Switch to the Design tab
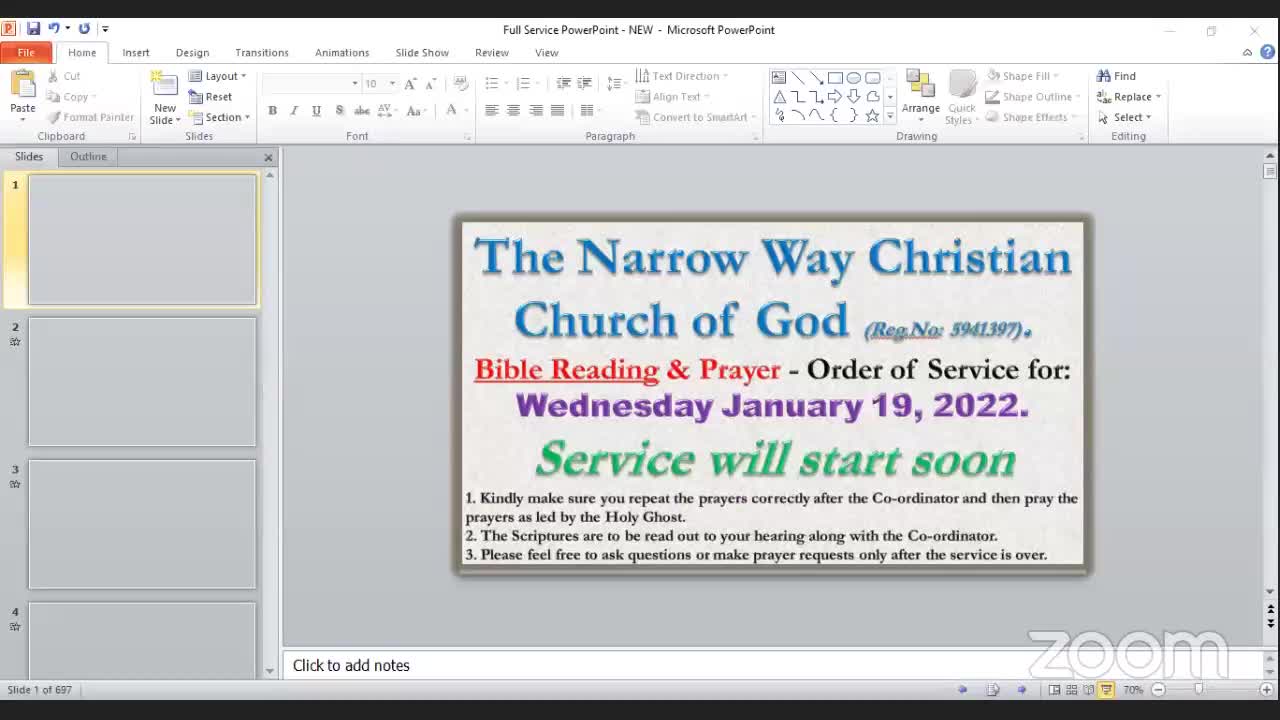 (x=192, y=53)
